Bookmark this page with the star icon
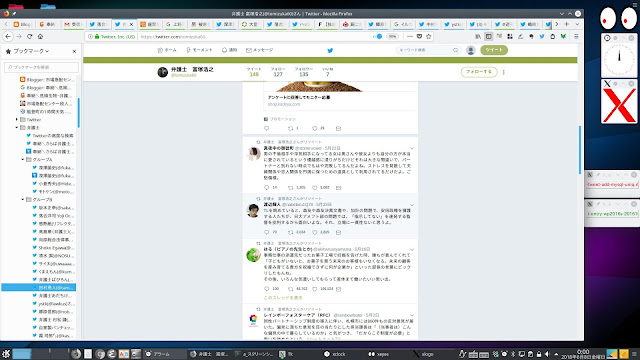 (x=429, y=36)
